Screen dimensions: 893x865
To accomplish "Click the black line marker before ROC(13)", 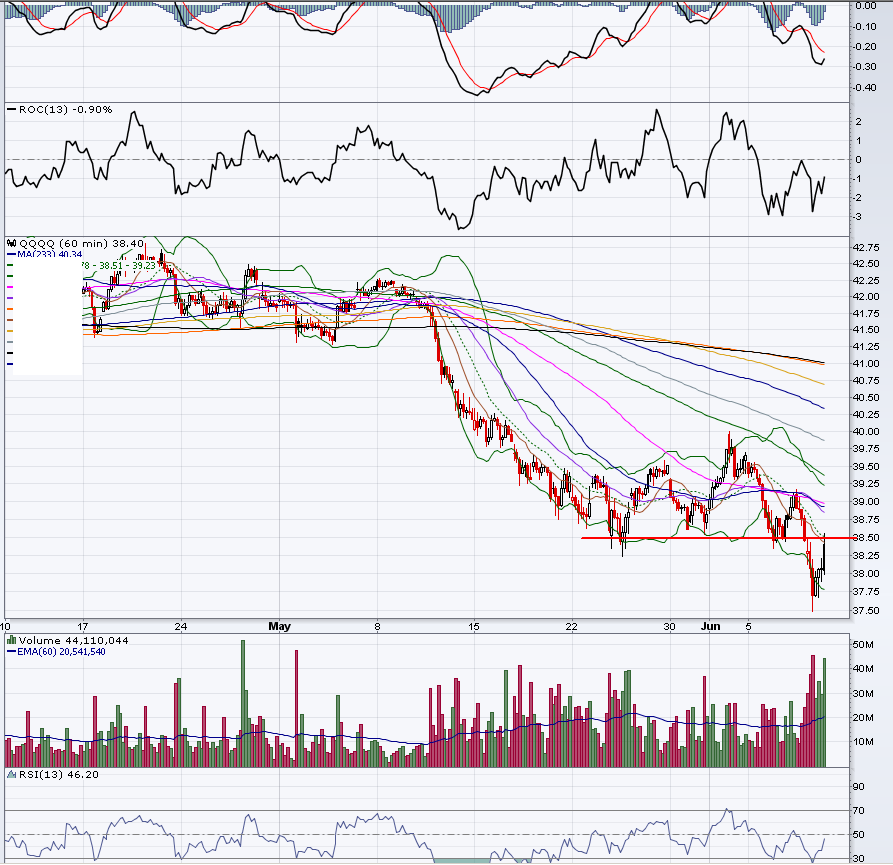I will point(11,109).
